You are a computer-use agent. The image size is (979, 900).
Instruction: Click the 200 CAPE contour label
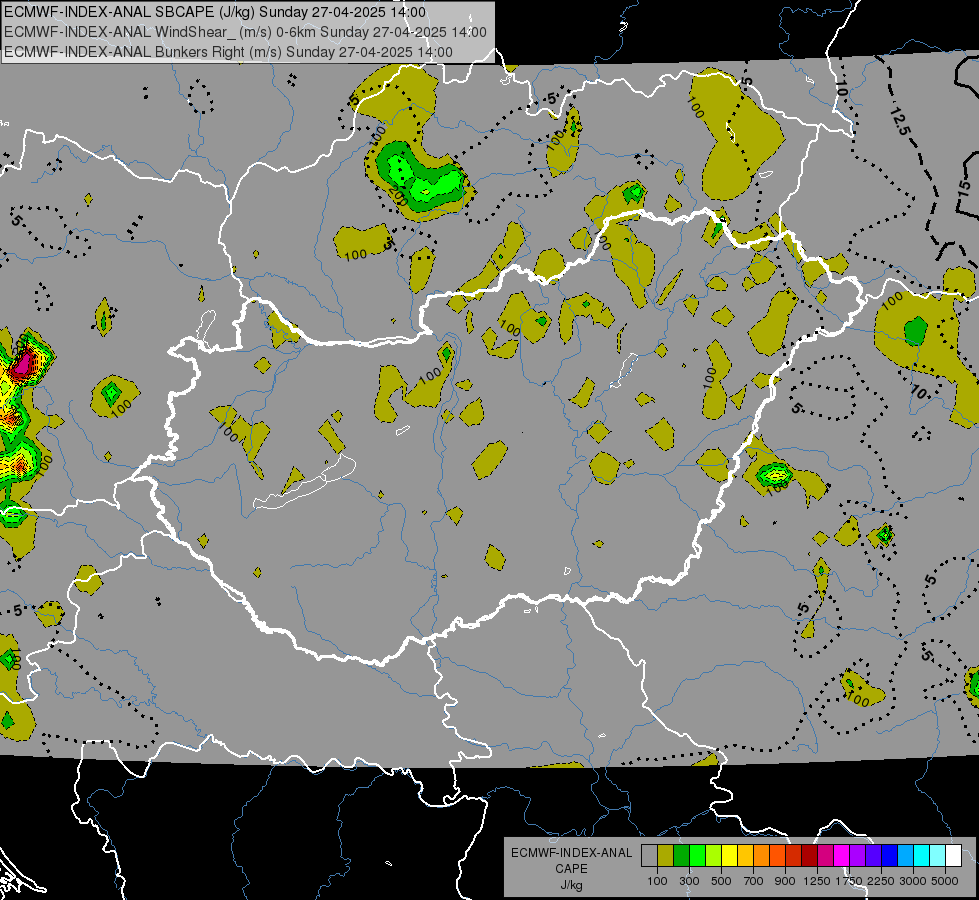(x=398, y=196)
